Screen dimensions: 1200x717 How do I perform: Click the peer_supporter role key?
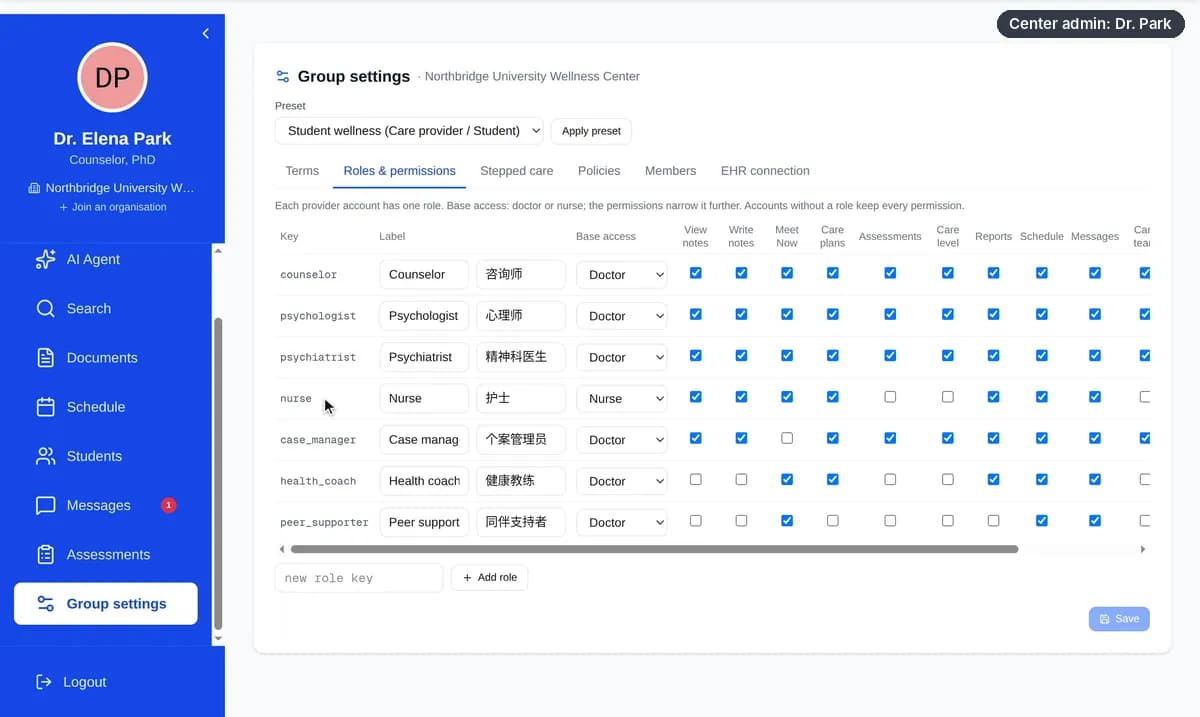324,522
